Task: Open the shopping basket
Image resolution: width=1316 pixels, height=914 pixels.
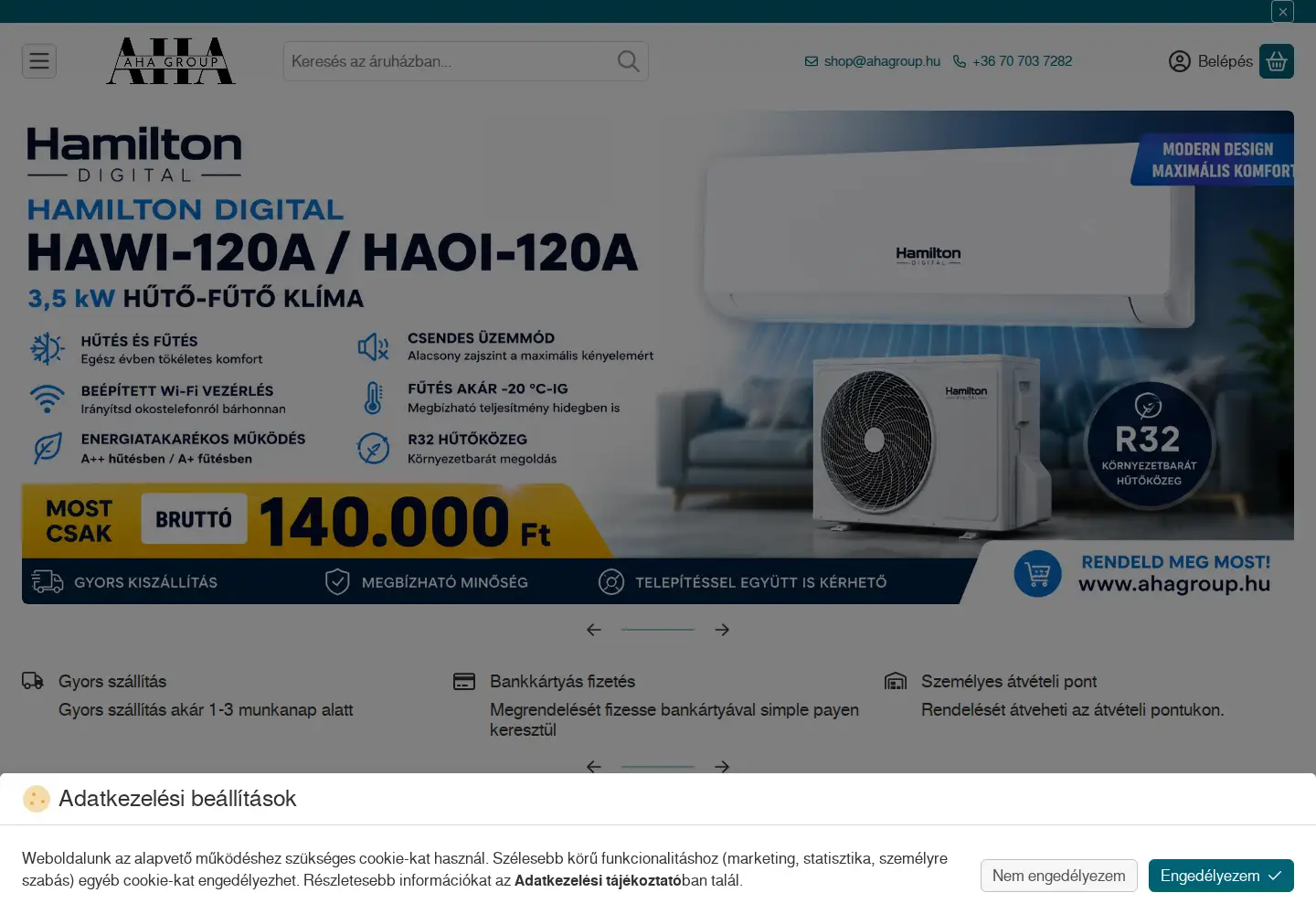Action: 1277,61
